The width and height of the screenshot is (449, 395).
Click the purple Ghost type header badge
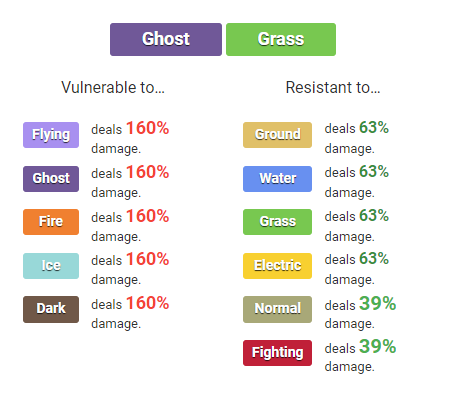coord(166,39)
